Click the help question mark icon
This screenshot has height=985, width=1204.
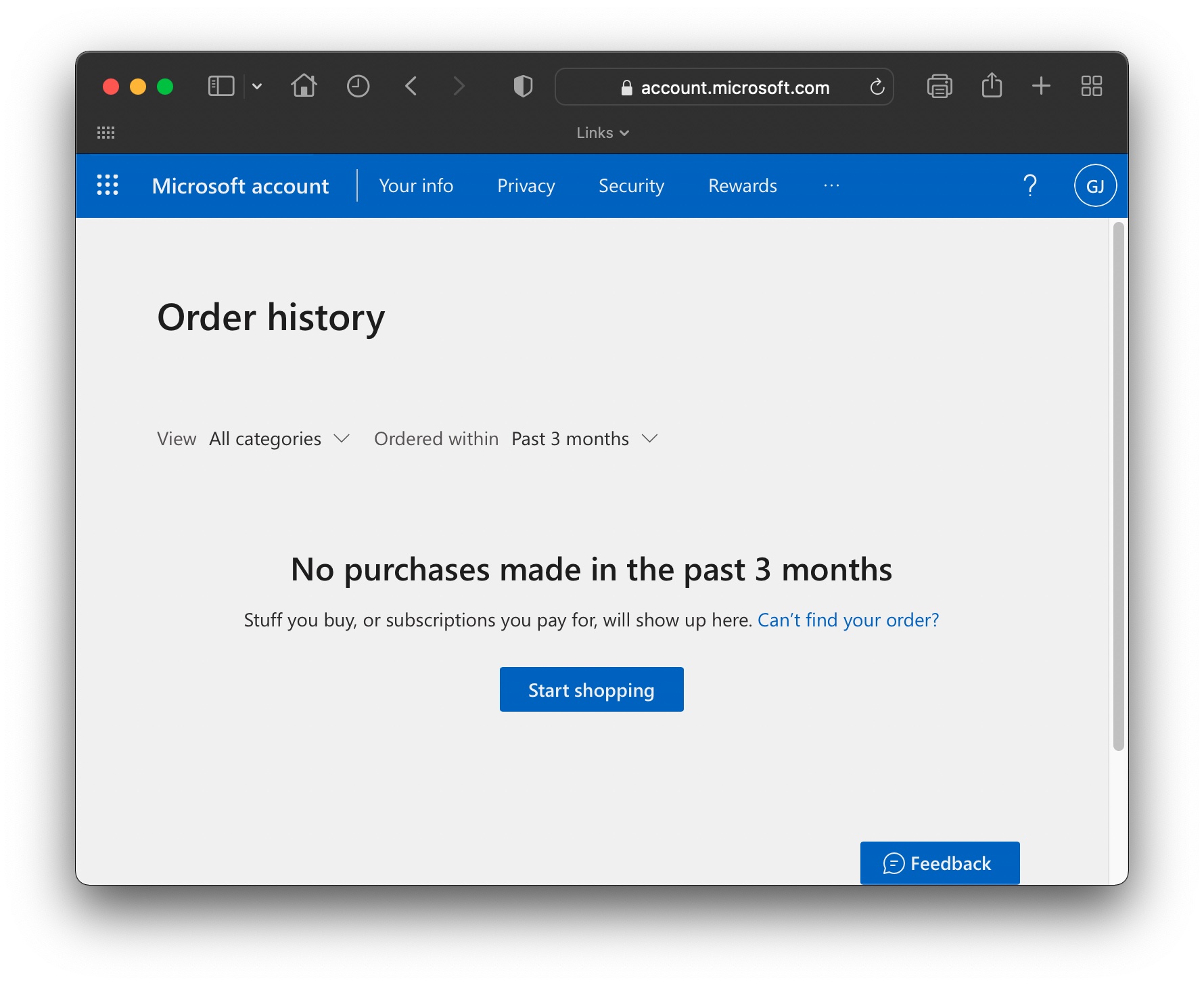tap(1030, 185)
